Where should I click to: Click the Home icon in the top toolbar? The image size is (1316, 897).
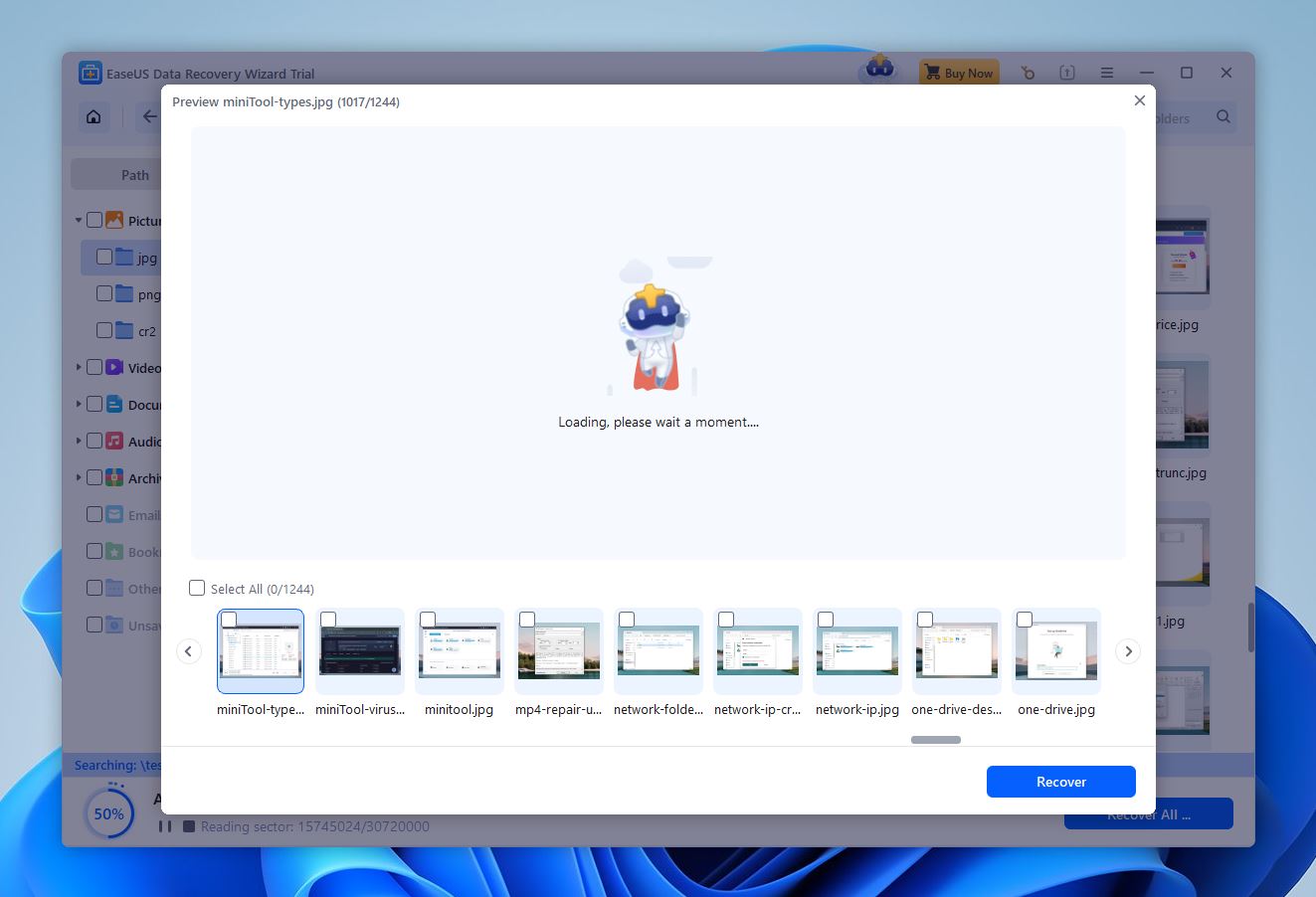pos(93,116)
